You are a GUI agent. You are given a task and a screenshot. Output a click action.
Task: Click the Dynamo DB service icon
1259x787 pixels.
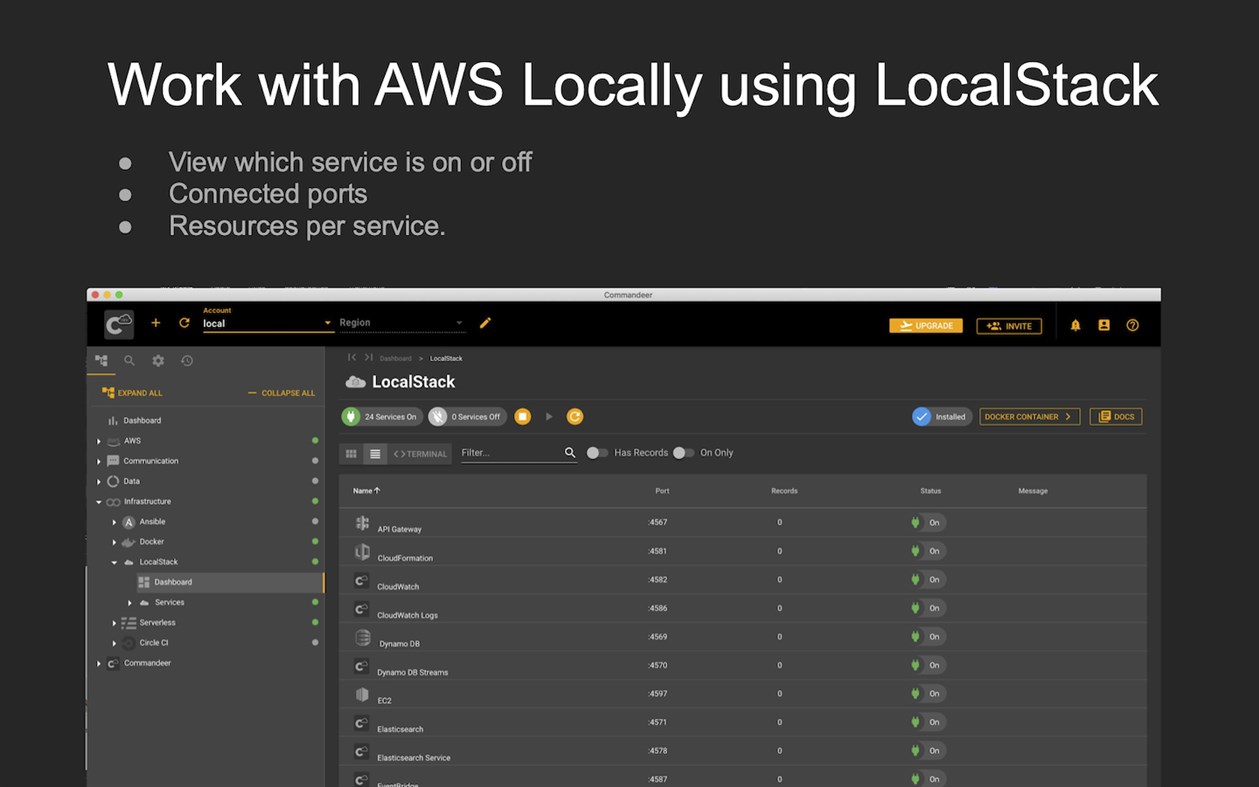pyautogui.click(x=362, y=637)
